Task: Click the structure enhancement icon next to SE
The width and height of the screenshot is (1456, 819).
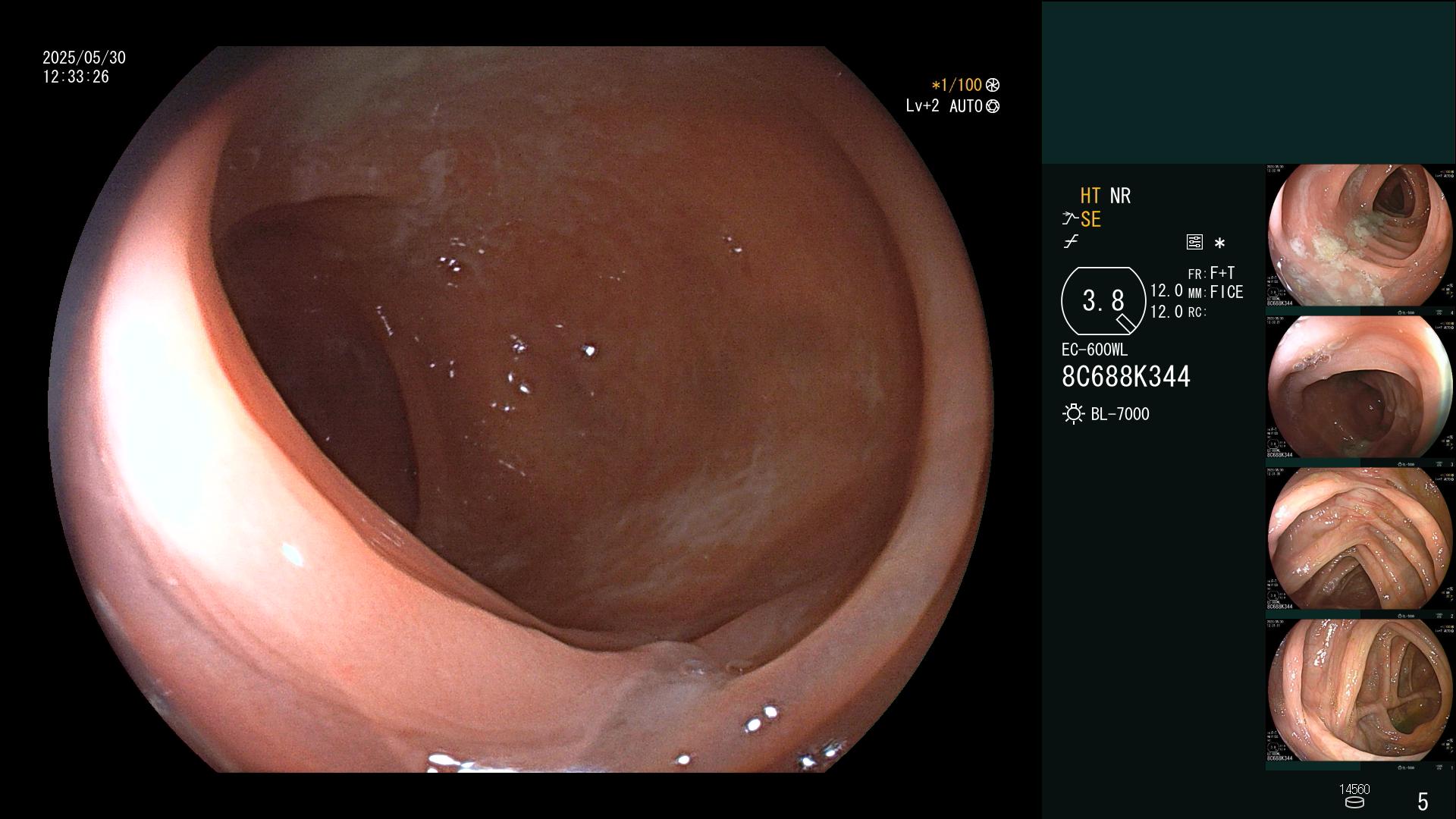Action: pos(1070,219)
